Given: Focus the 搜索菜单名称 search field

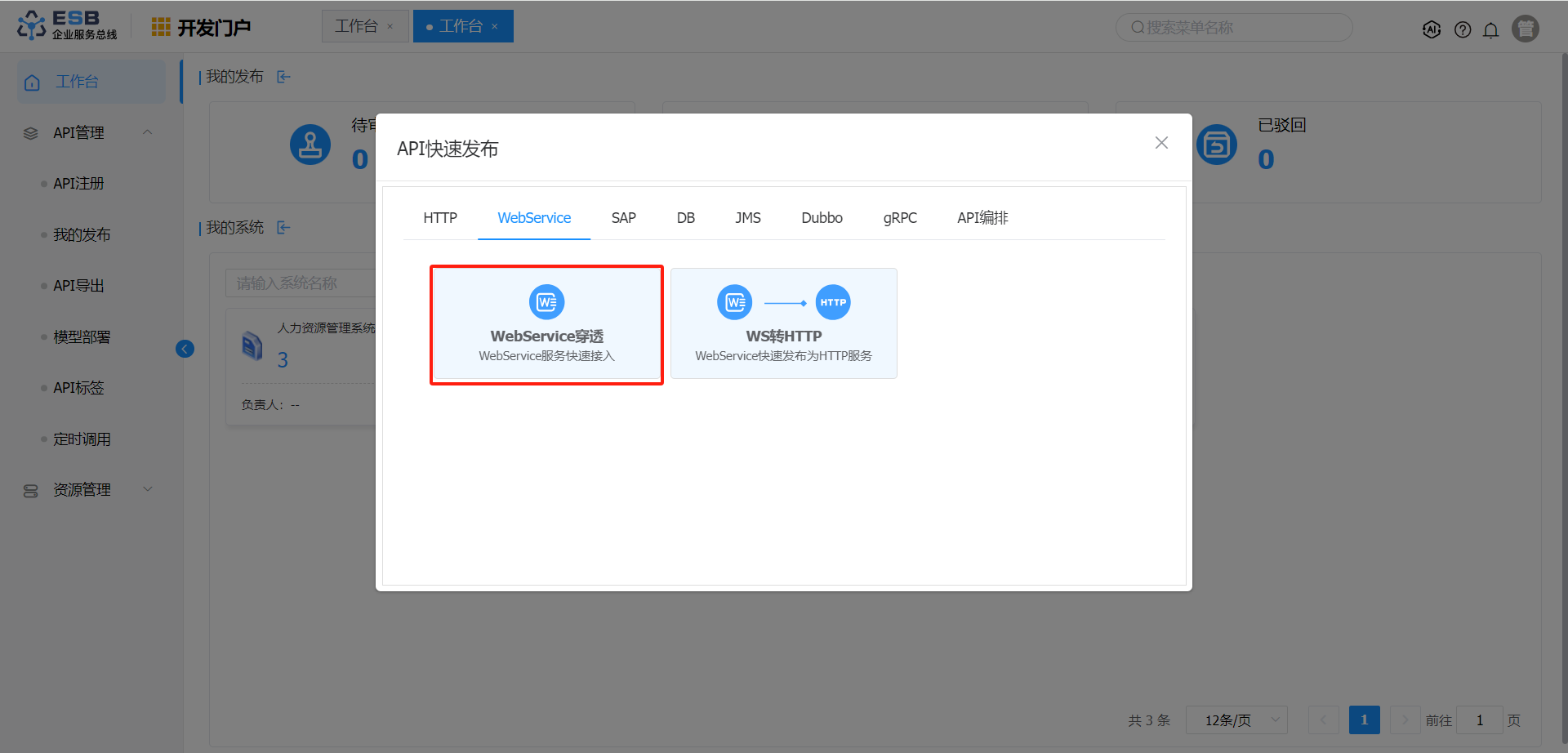Looking at the screenshot, I should click(1234, 28).
